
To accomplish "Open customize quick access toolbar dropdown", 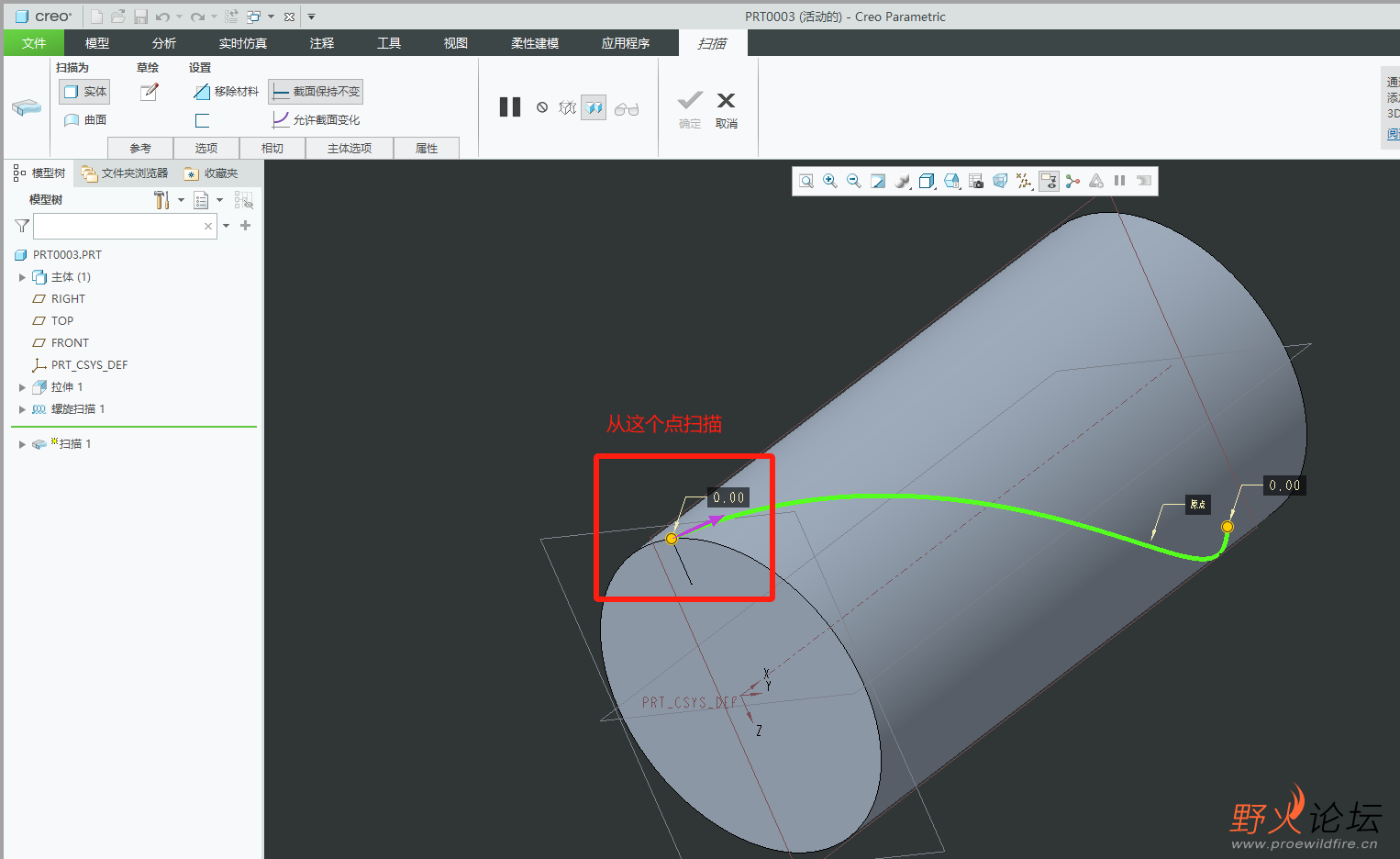I will [311, 17].
